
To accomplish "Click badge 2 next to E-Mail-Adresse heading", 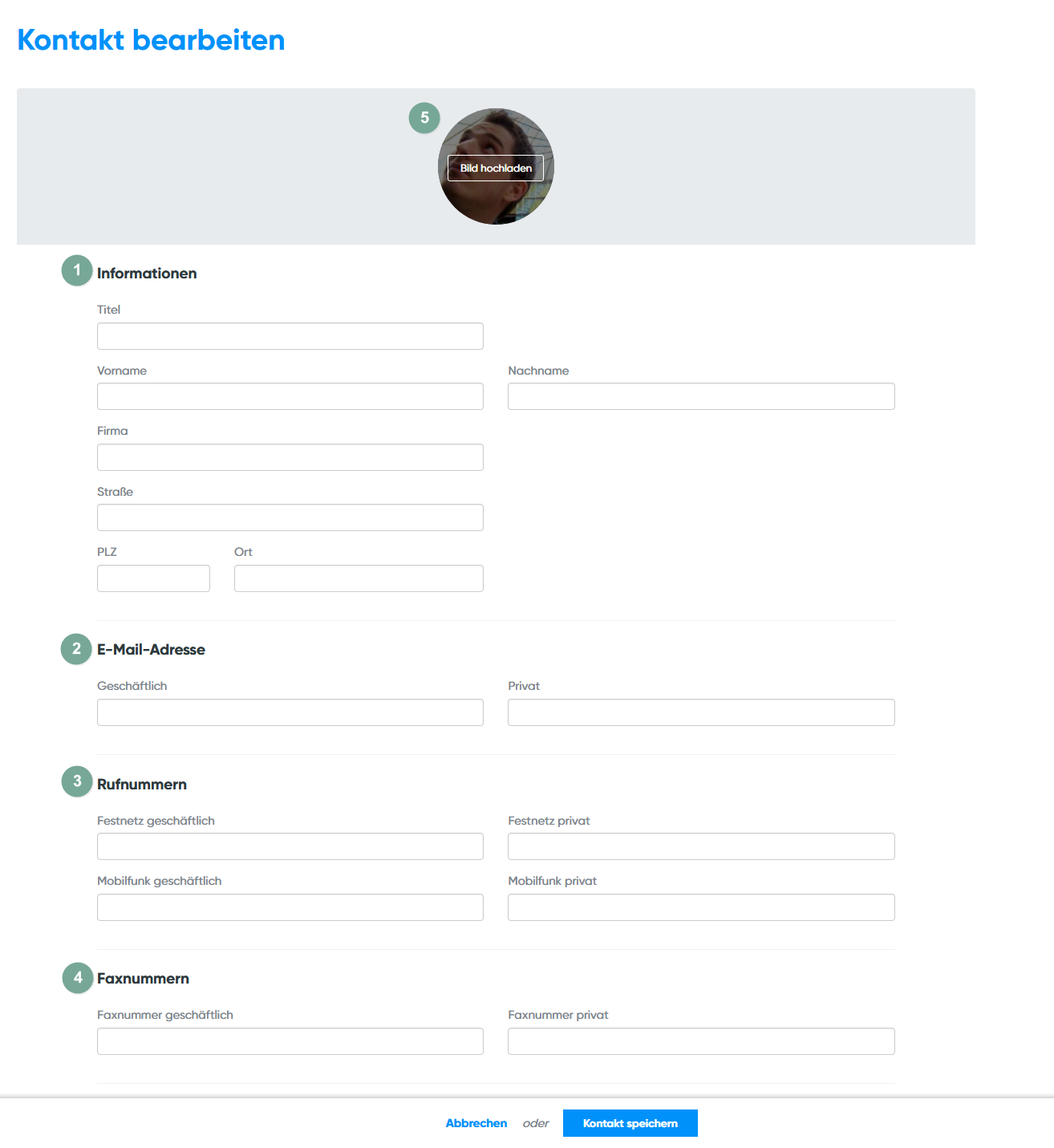I will [76, 649].
